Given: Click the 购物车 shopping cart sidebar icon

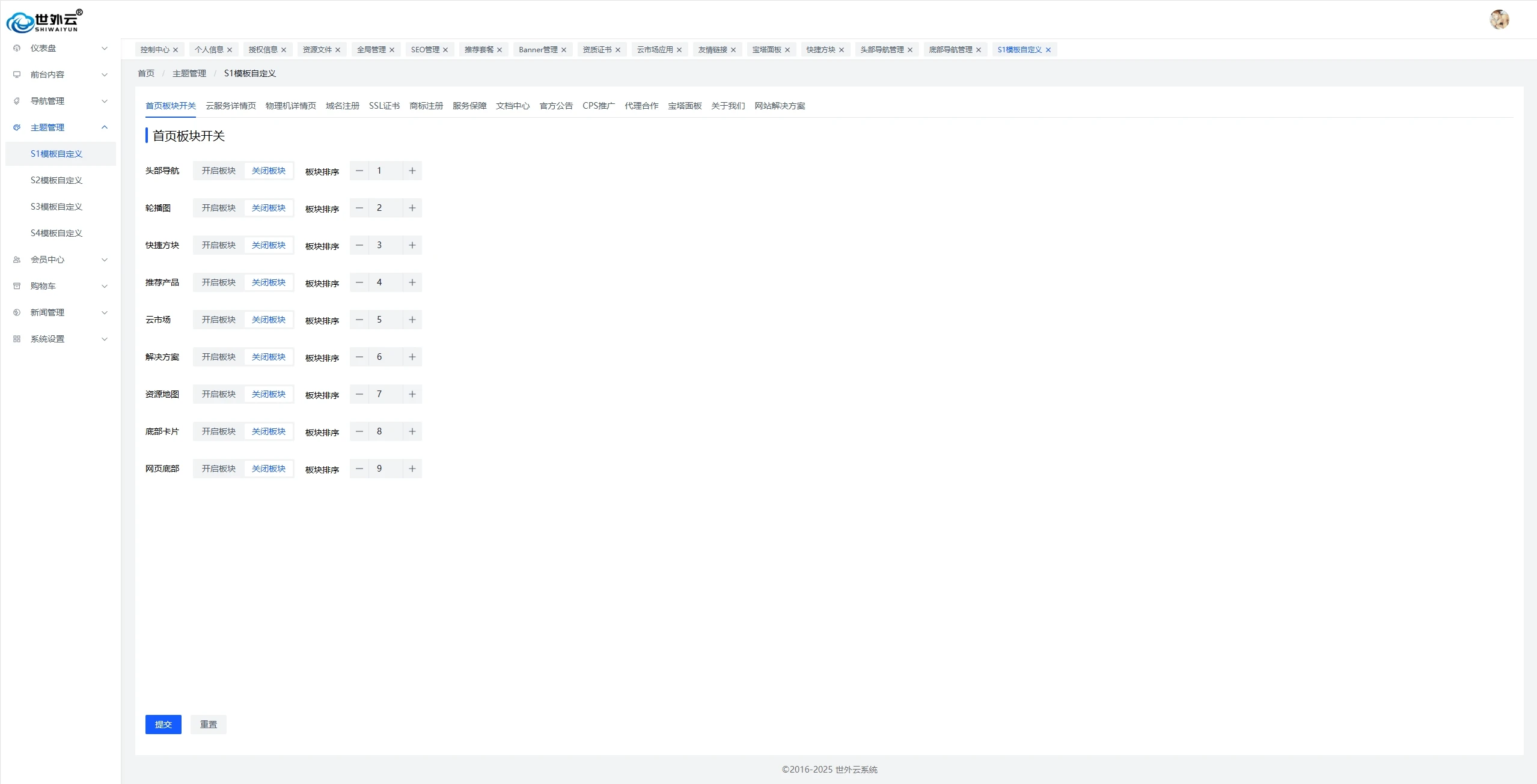Looking at the screenshot, I should 17,286.
